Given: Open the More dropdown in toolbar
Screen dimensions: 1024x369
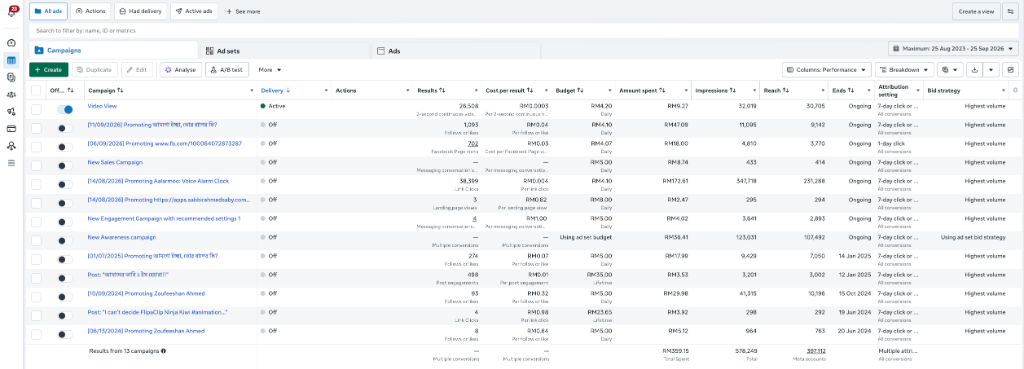Looking at the screenshot, I should (270, 70).
